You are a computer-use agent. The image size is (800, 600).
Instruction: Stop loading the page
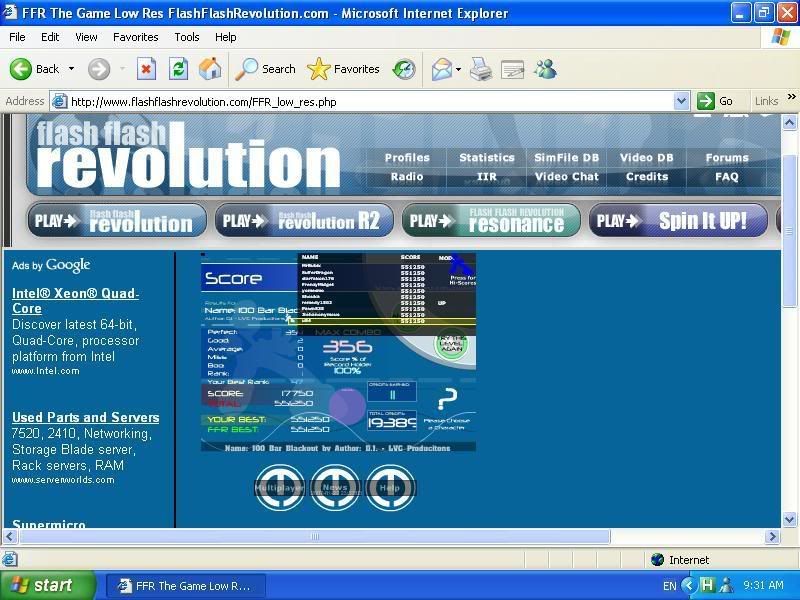pos(146,69)
